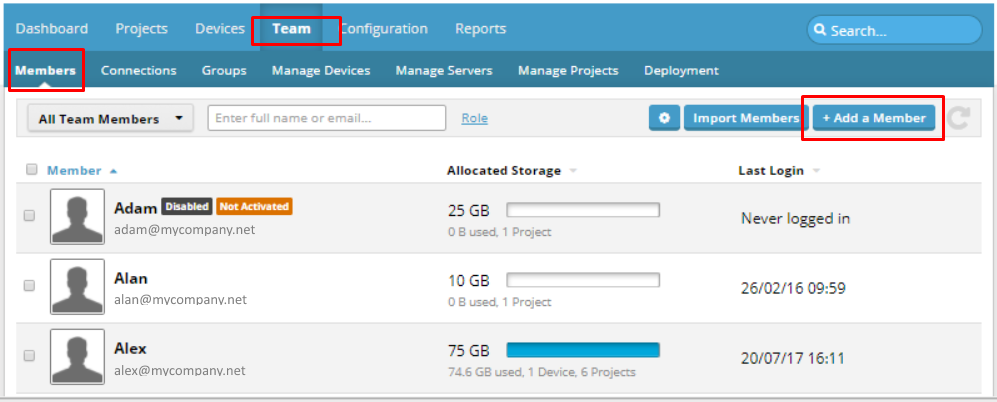
Task: Click the refresh arrow icon
Action: (958, 118)
